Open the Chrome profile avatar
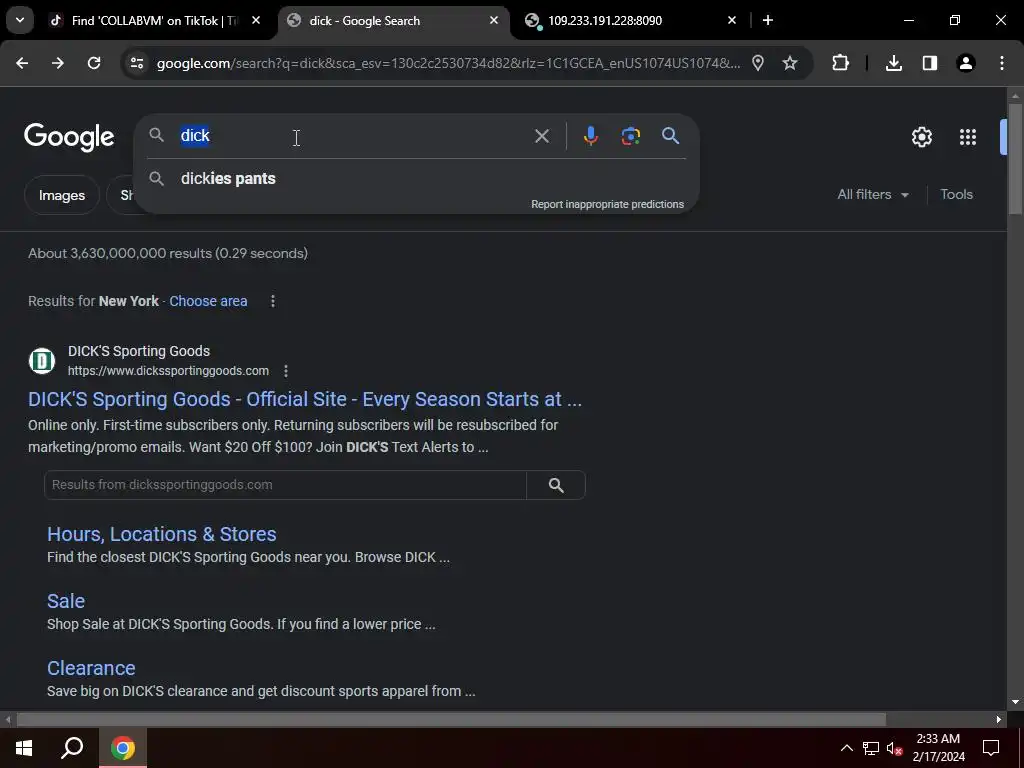The width and height of the screenshot is (1024, 768). (x=966, y=63)
